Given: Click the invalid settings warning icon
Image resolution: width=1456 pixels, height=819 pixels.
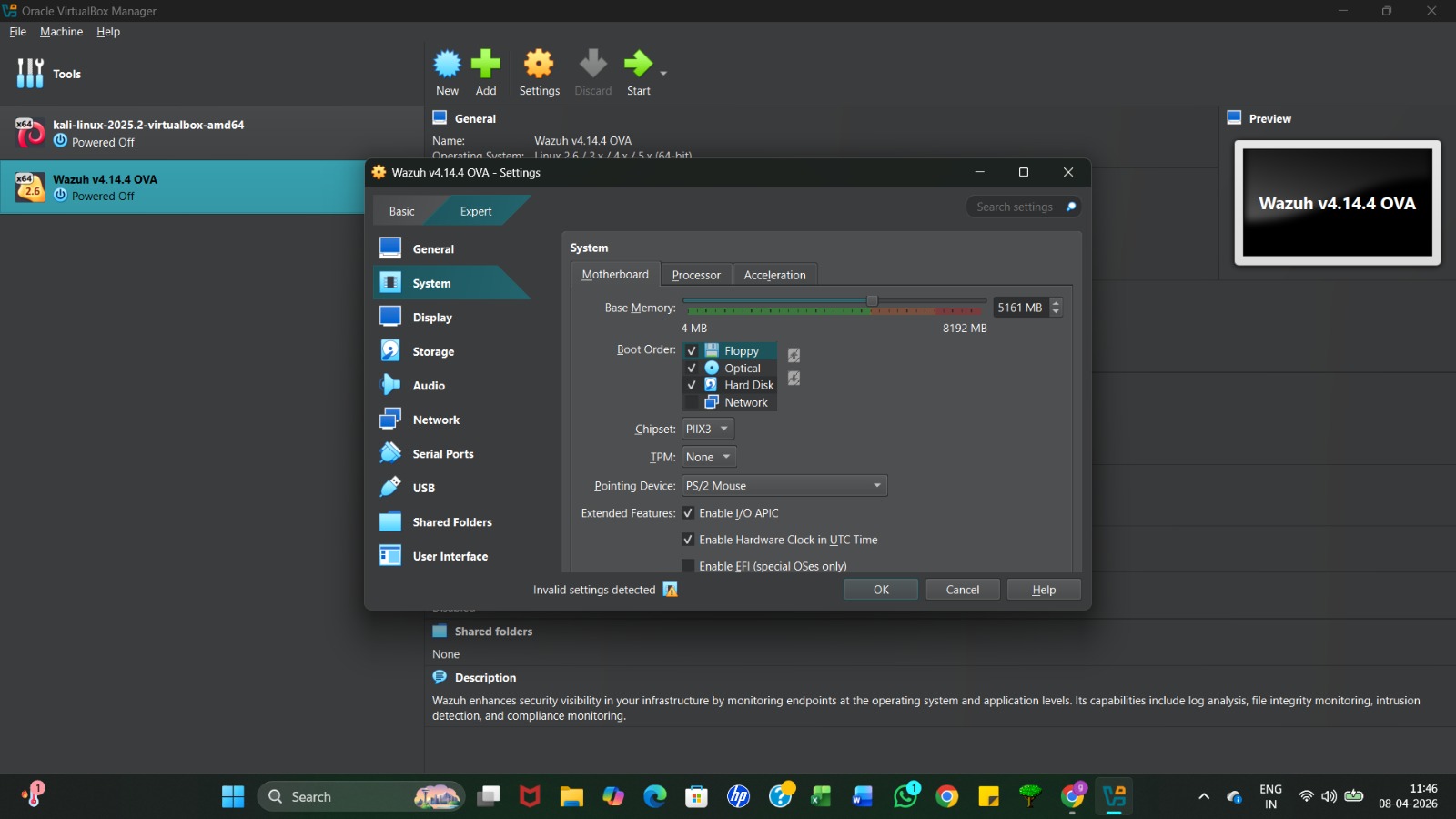Looking at the screenshot, I should 671,590.
